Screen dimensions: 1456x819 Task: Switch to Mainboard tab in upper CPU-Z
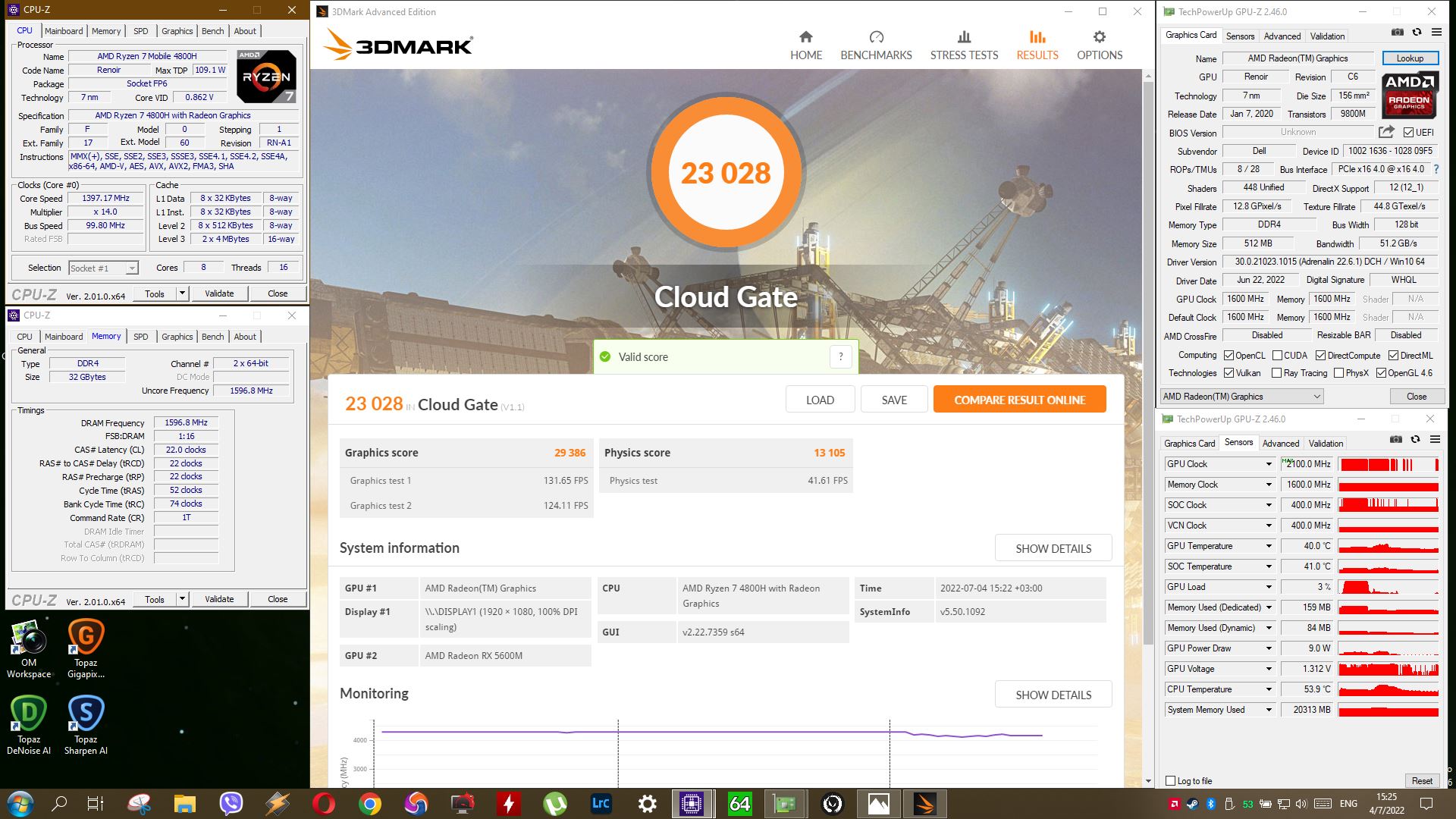(64, 31)
